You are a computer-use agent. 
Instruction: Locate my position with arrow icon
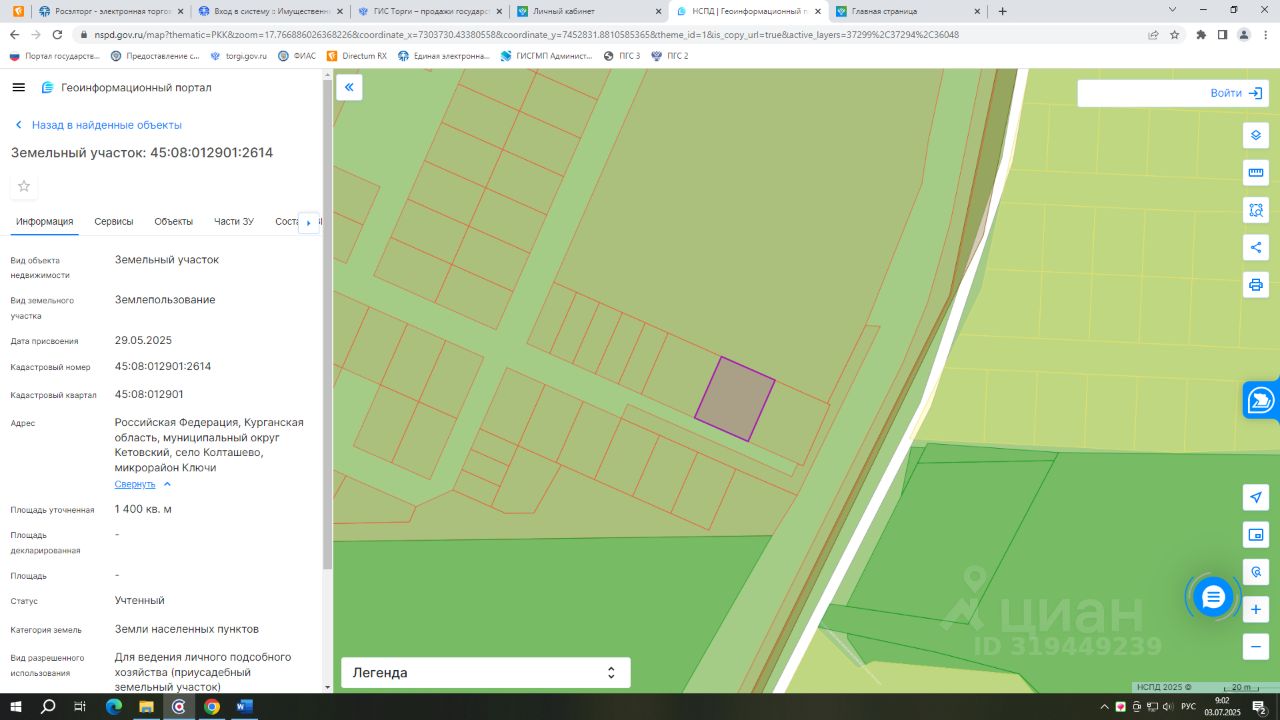pyautogui.click(x=1256, y=497)
